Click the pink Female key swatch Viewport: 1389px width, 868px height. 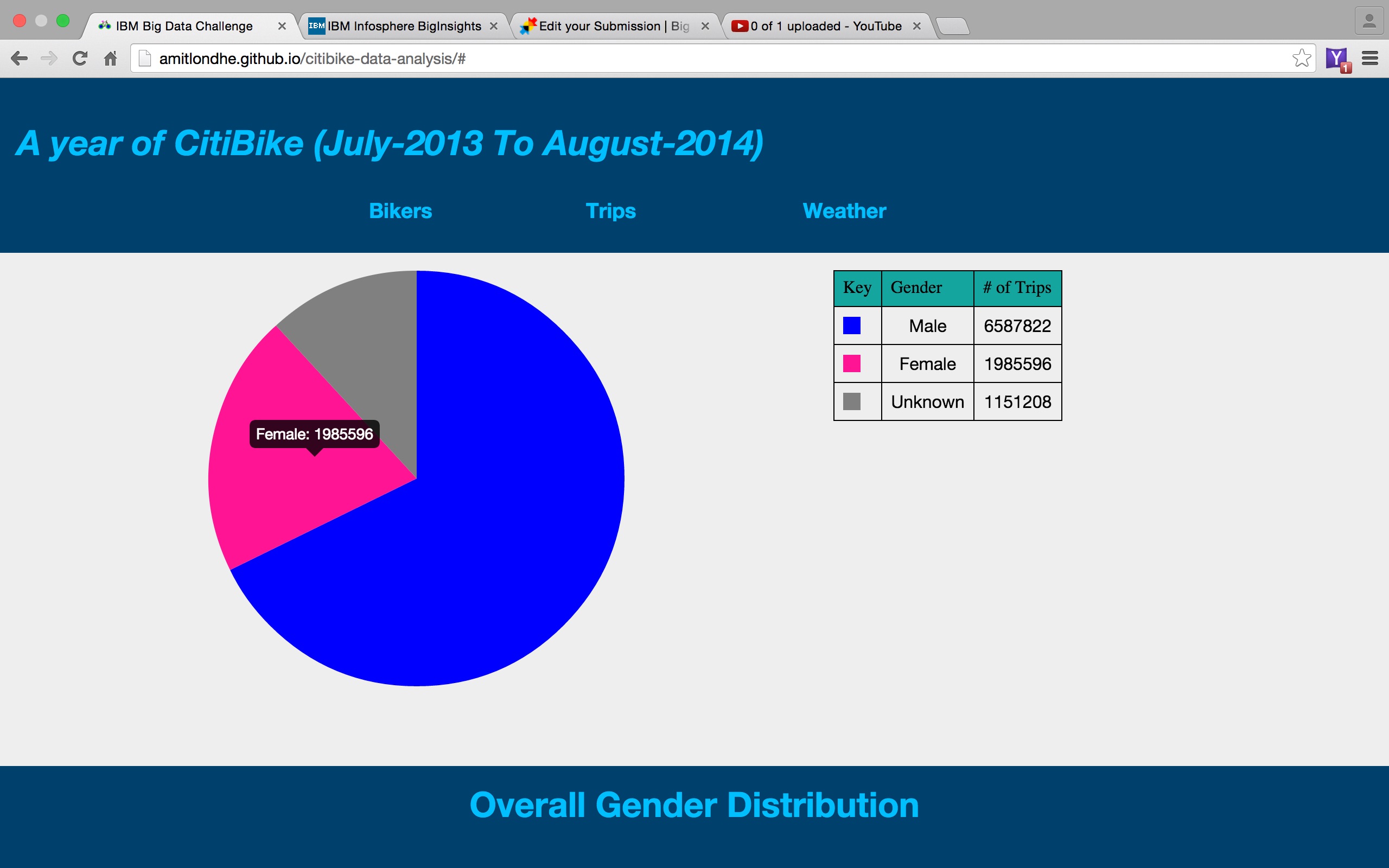851,363
